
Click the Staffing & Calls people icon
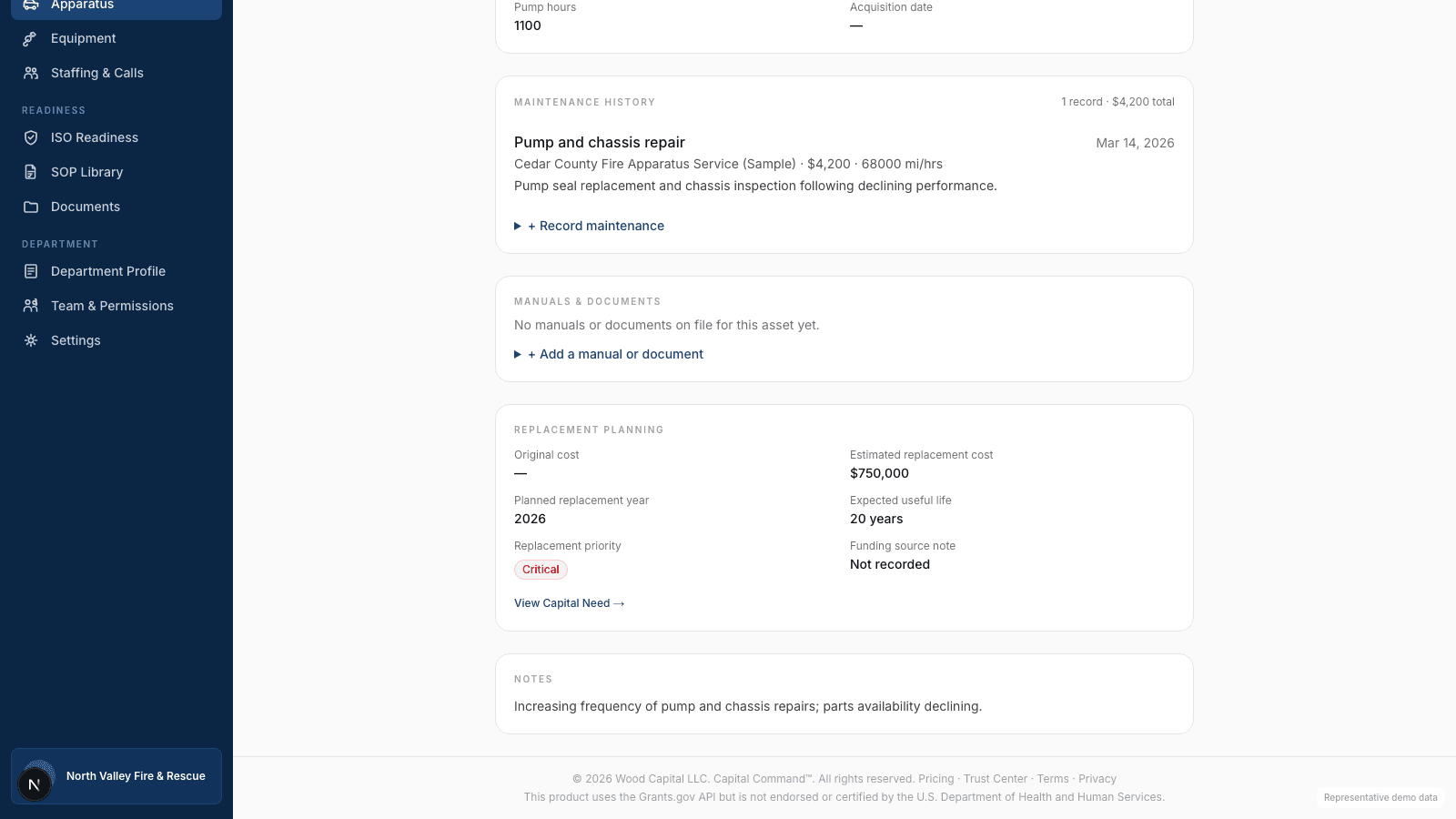point(31,73)
